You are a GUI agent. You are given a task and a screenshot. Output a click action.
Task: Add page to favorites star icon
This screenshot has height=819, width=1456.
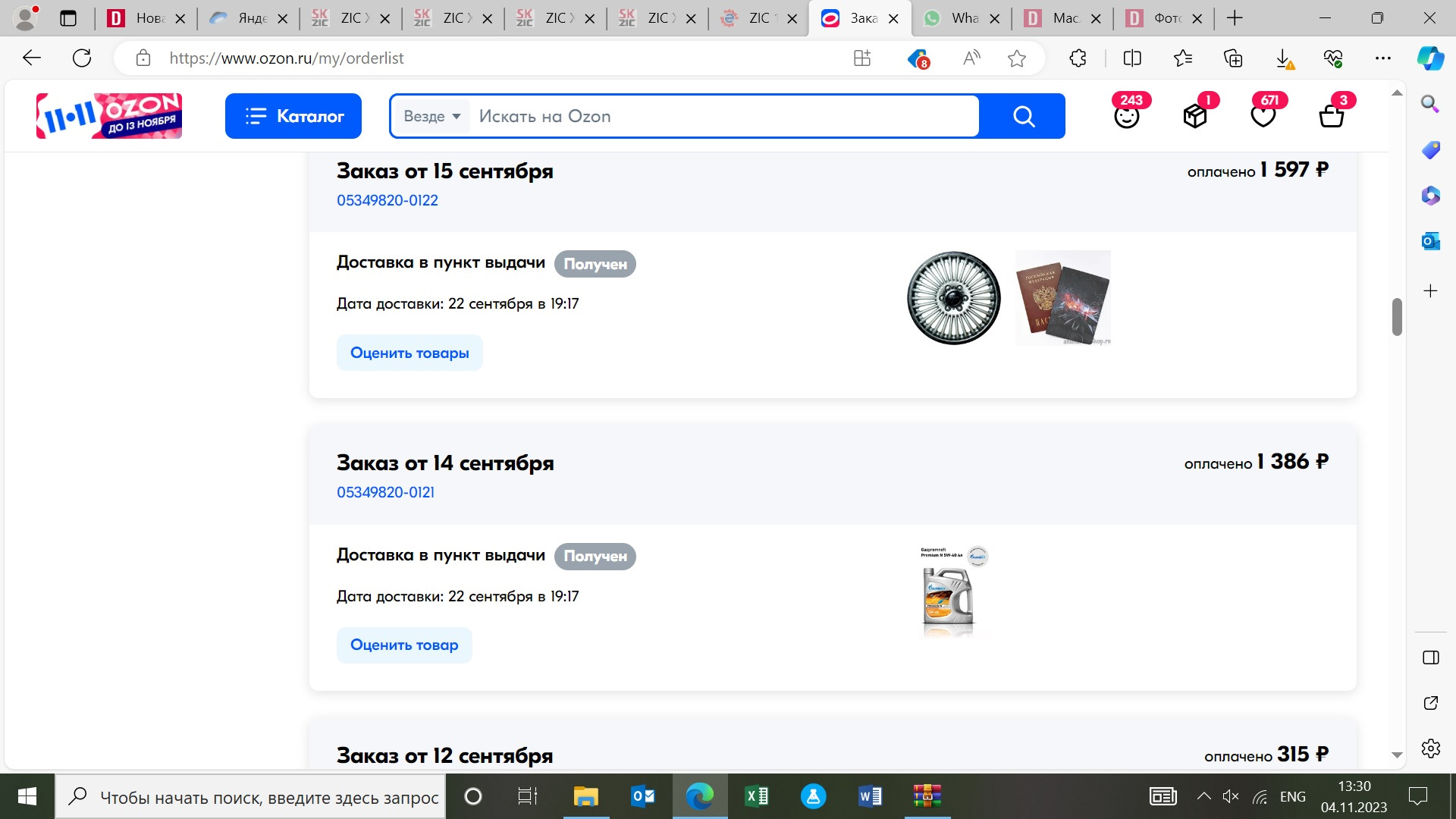1017,58
